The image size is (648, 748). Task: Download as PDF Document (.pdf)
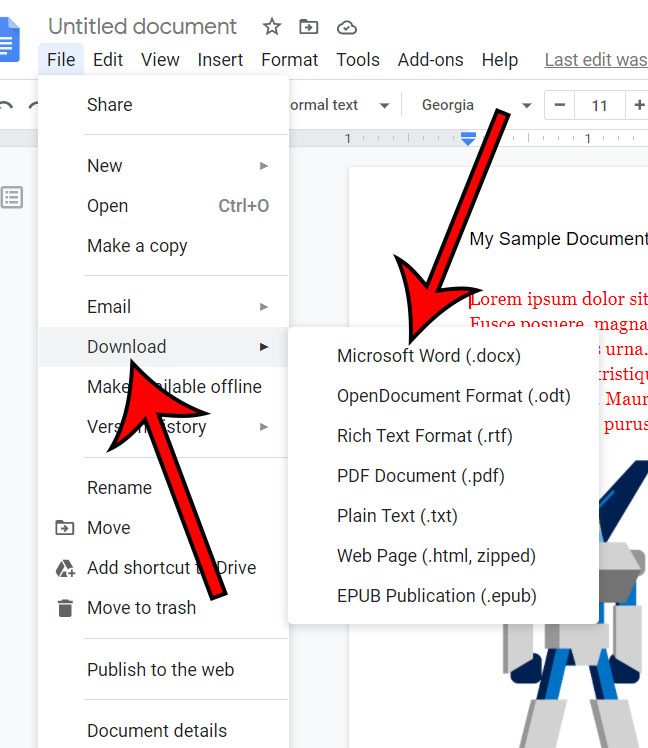[x=443, y=476]
